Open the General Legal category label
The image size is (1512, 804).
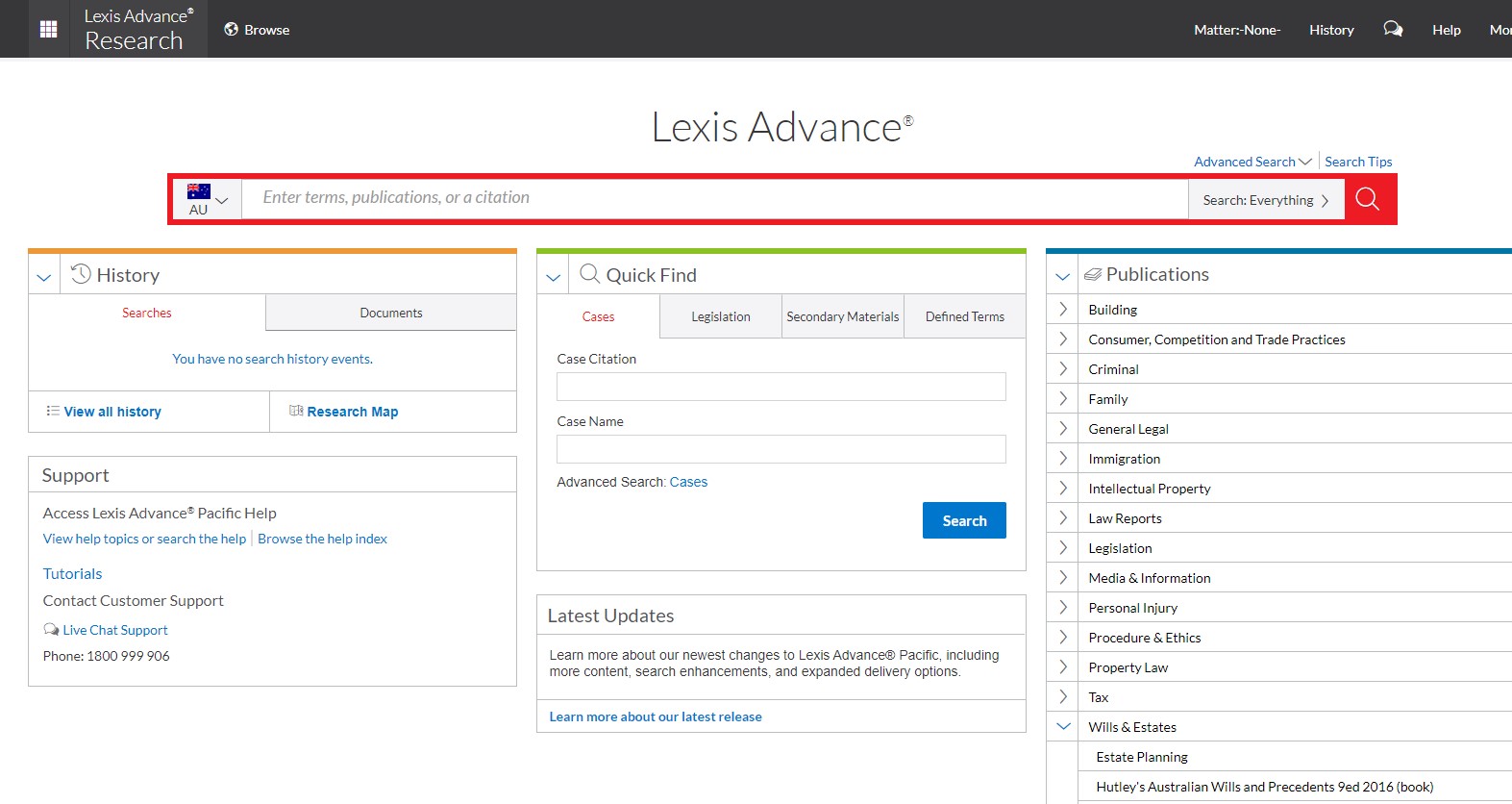(1128, 429)
